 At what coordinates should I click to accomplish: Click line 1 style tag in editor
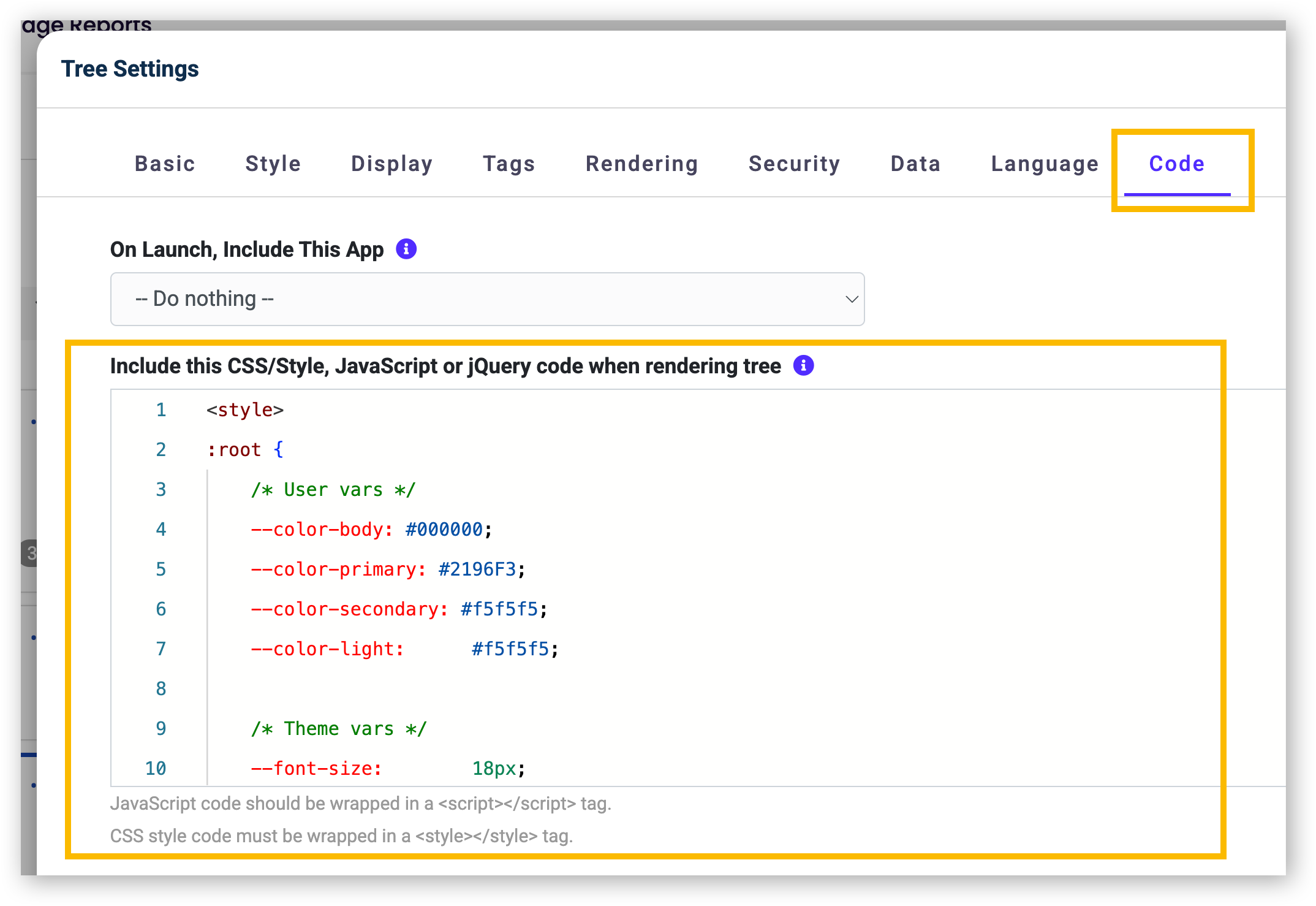(245, 409)
